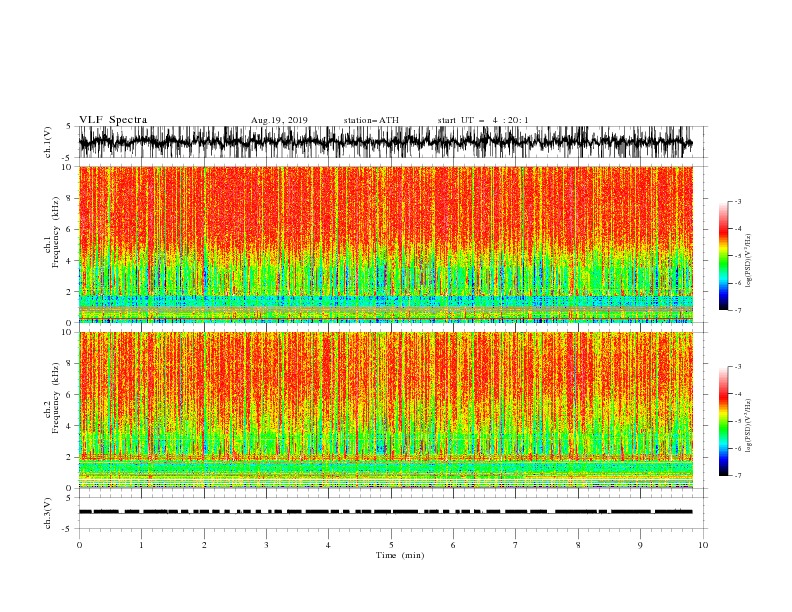Select the date text "Aug.19, 2019"
Viewport: 792px width, 612px height.
click(279, 120)
